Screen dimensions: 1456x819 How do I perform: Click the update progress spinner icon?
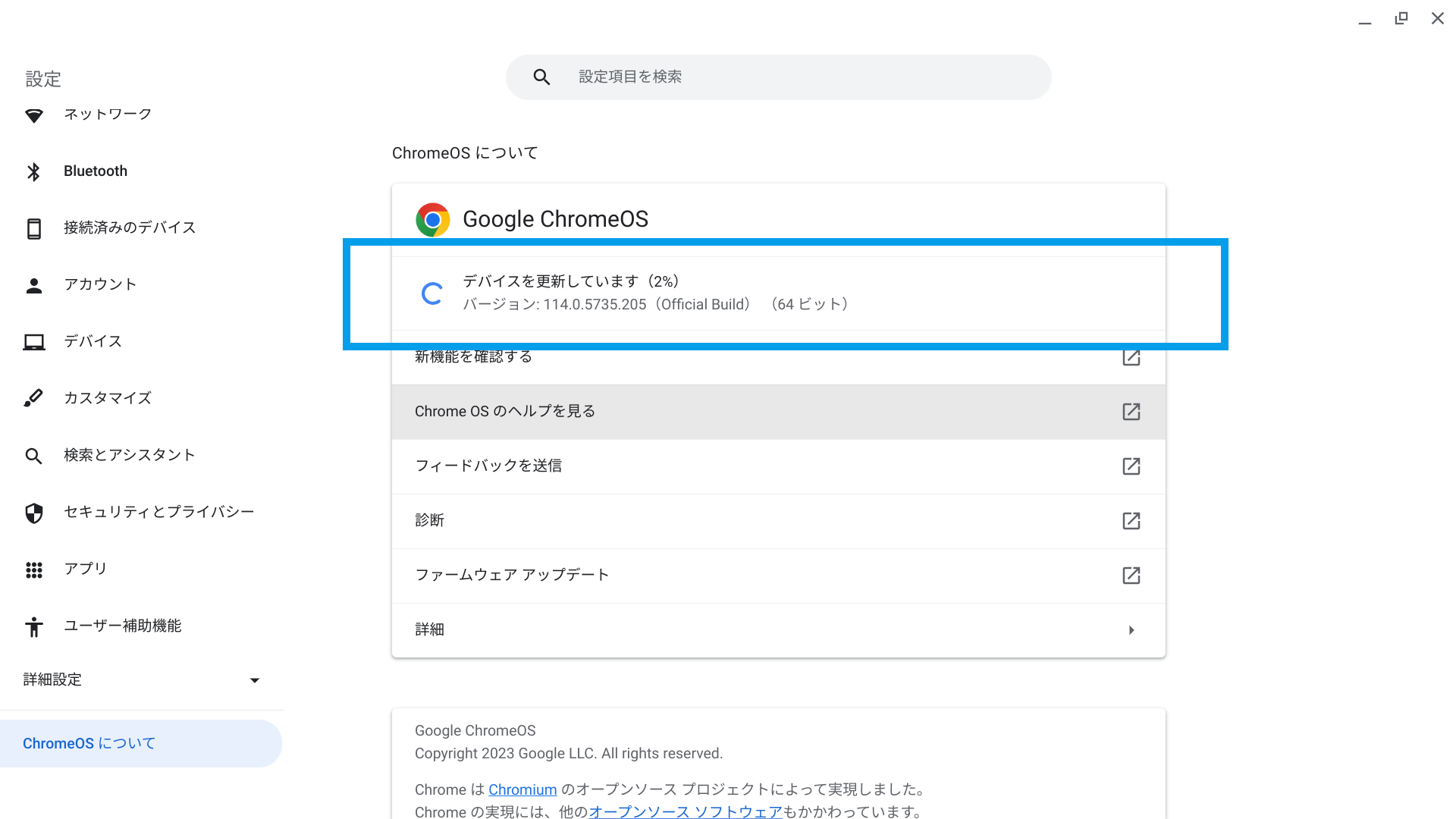pos(432,293)
